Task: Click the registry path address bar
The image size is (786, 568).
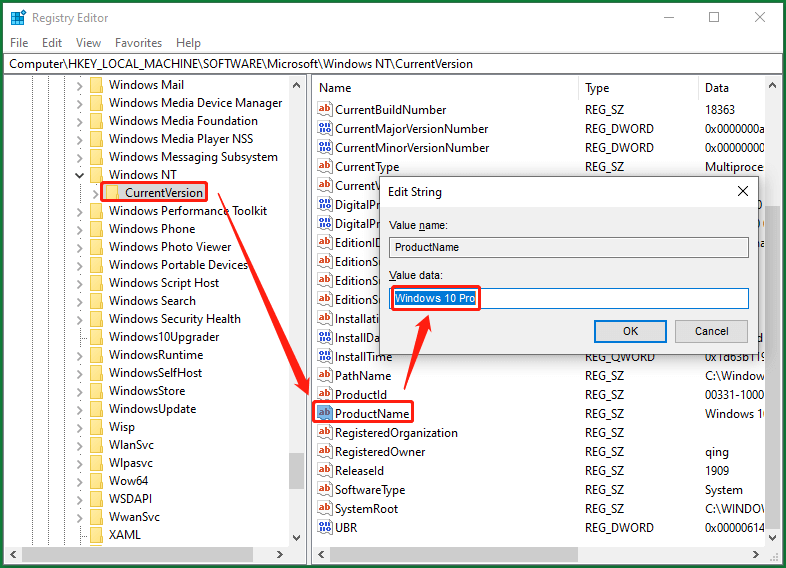Action: pyautogui.click(x=393, y=64)
